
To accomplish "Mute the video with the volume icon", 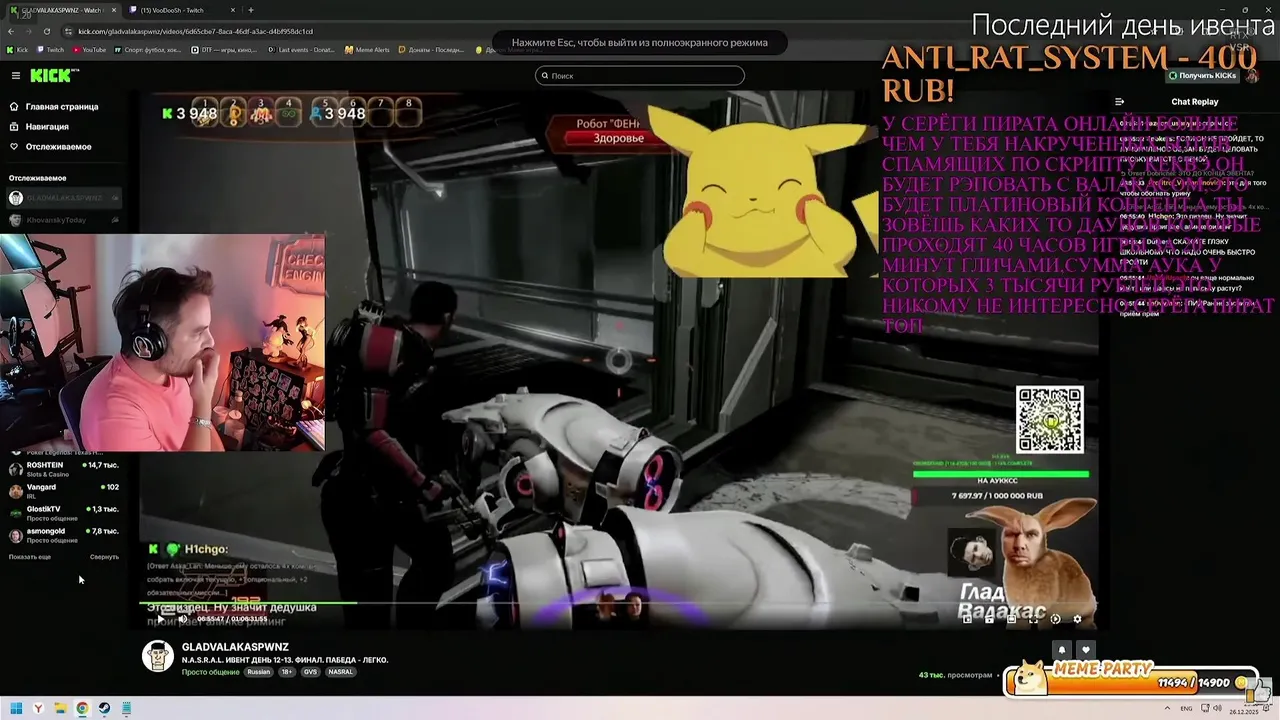I will [182, 619].
